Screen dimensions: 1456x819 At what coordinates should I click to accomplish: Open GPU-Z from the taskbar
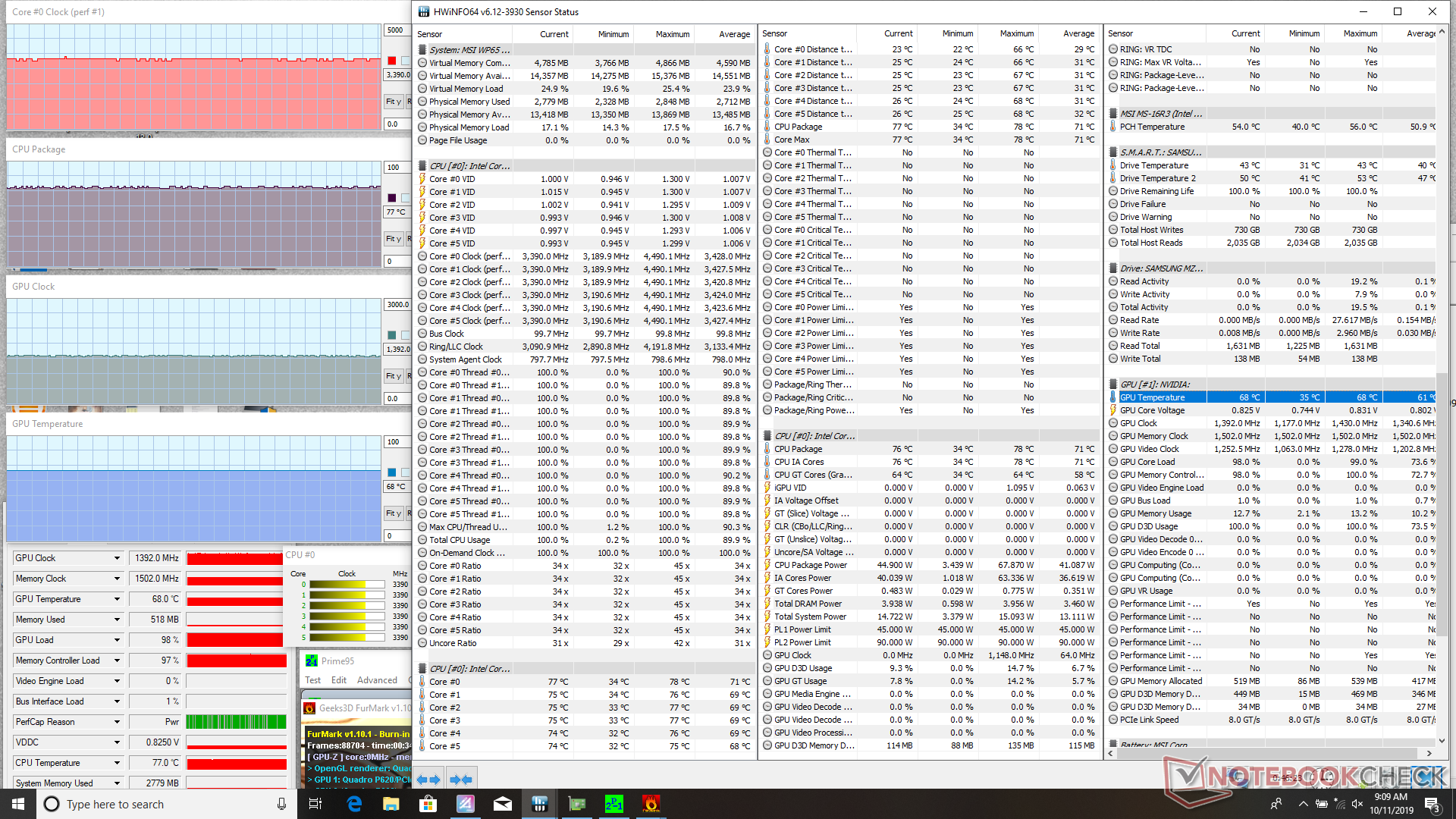576,804
